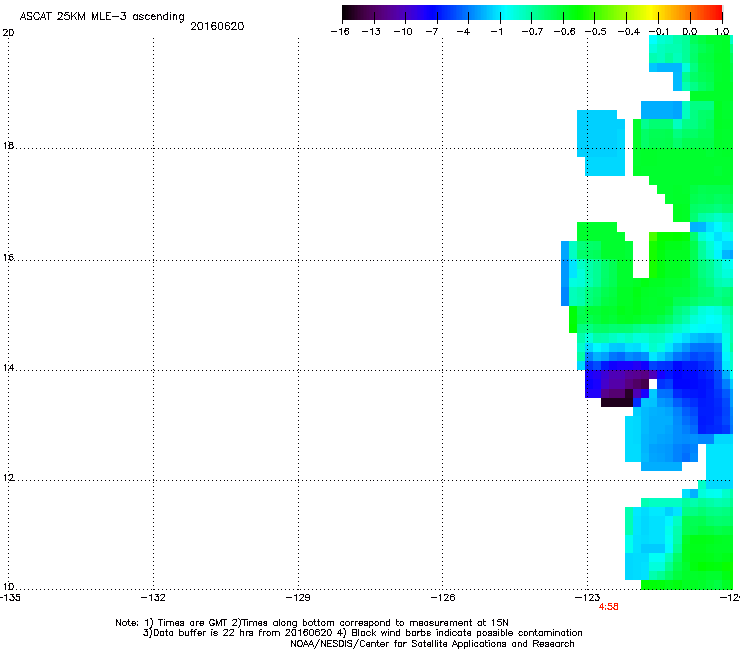Click the colorbar label -1
Screen dimensions: 740x650
coord(496,32)
